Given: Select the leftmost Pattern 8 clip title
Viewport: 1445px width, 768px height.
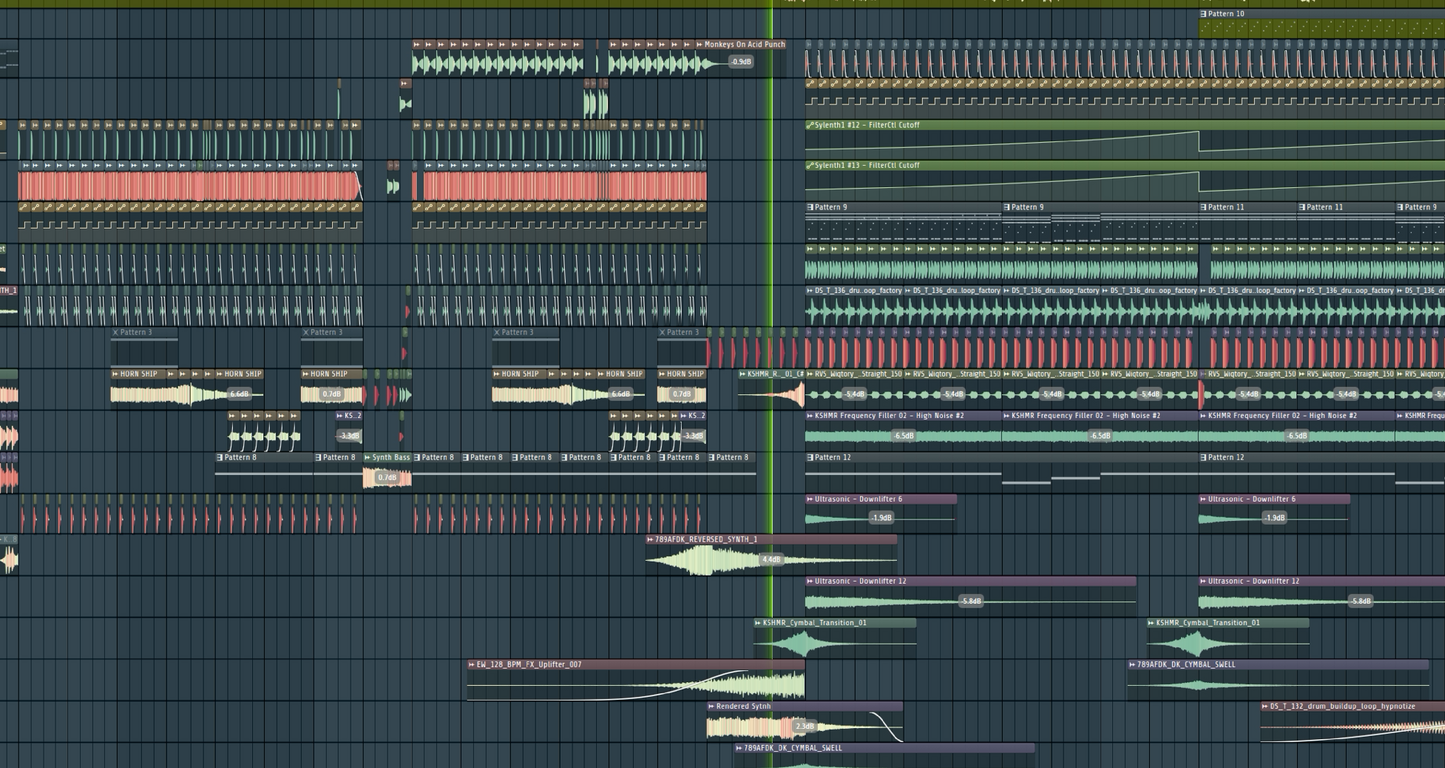Looking at the screenshot, I should click(241, 457).
